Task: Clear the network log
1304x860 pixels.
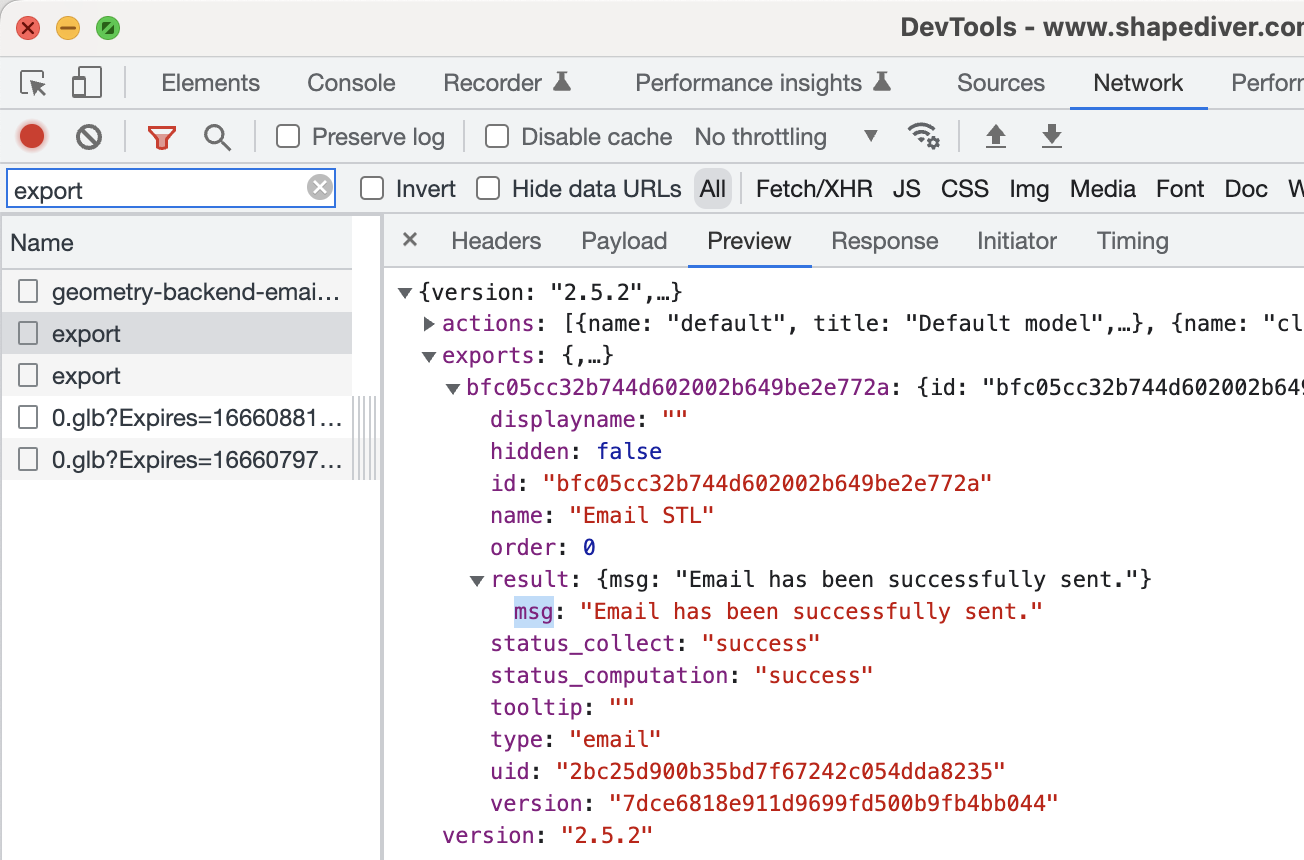Action: tap(89, 137)
